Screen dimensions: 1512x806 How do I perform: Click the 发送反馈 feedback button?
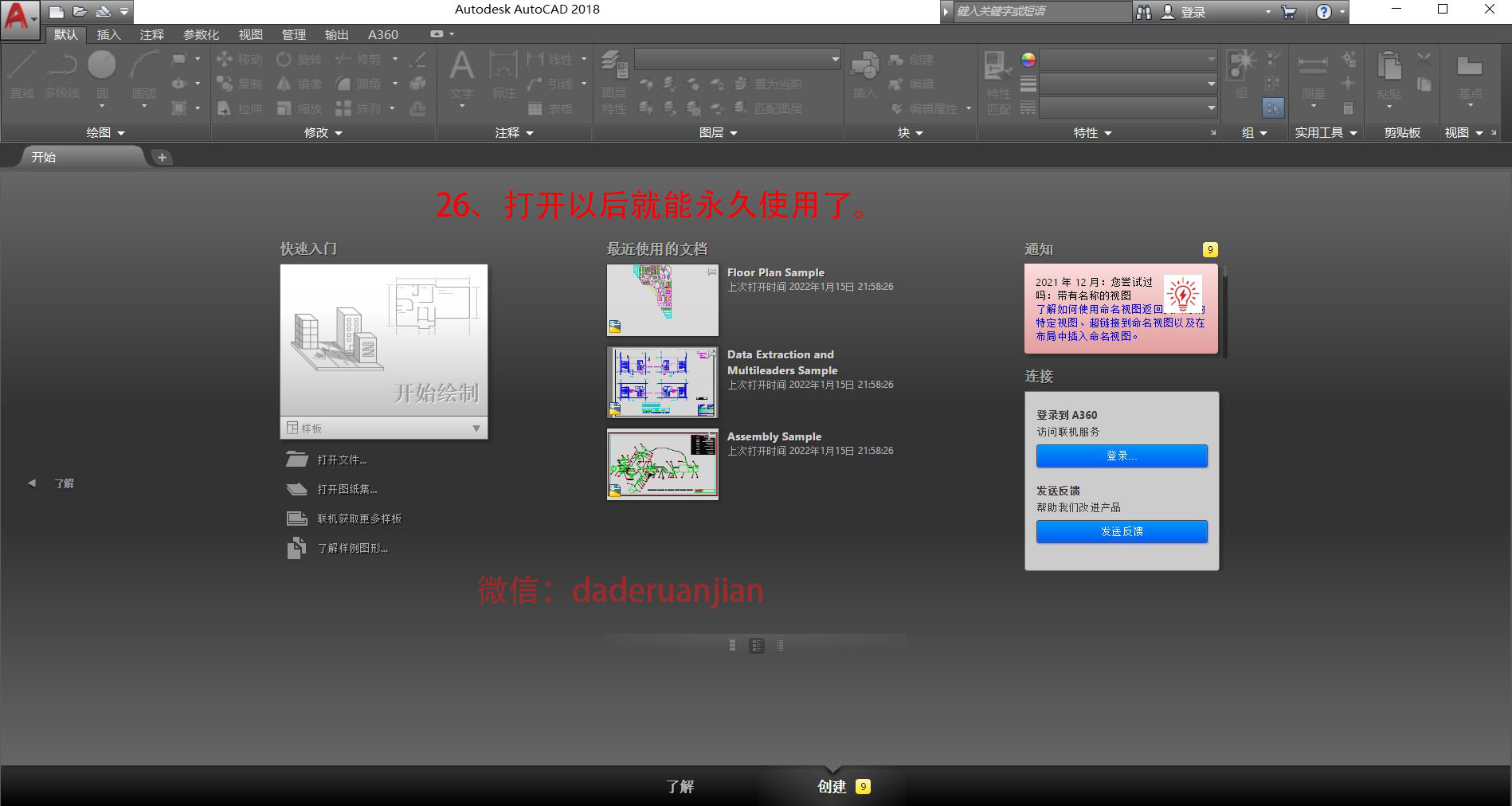[x=1121, y=531]
